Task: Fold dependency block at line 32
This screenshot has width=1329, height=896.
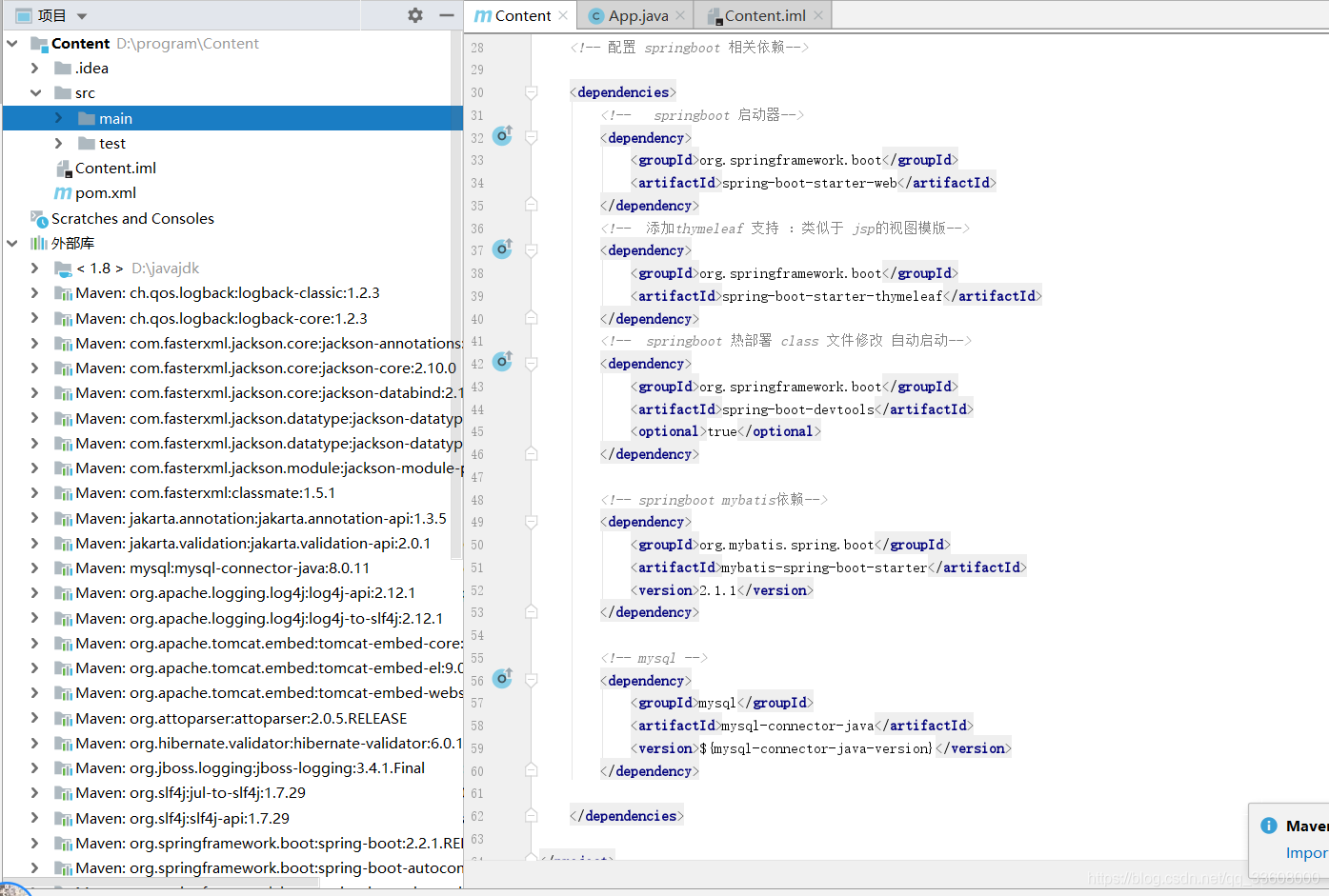Action: (x=532, y=137)
